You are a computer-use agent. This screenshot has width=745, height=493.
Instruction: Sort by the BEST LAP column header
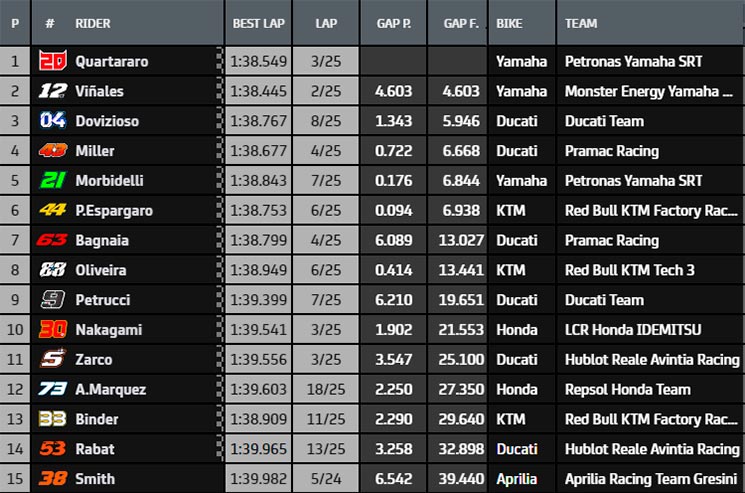pyautogui.click(x=258, y=23)
